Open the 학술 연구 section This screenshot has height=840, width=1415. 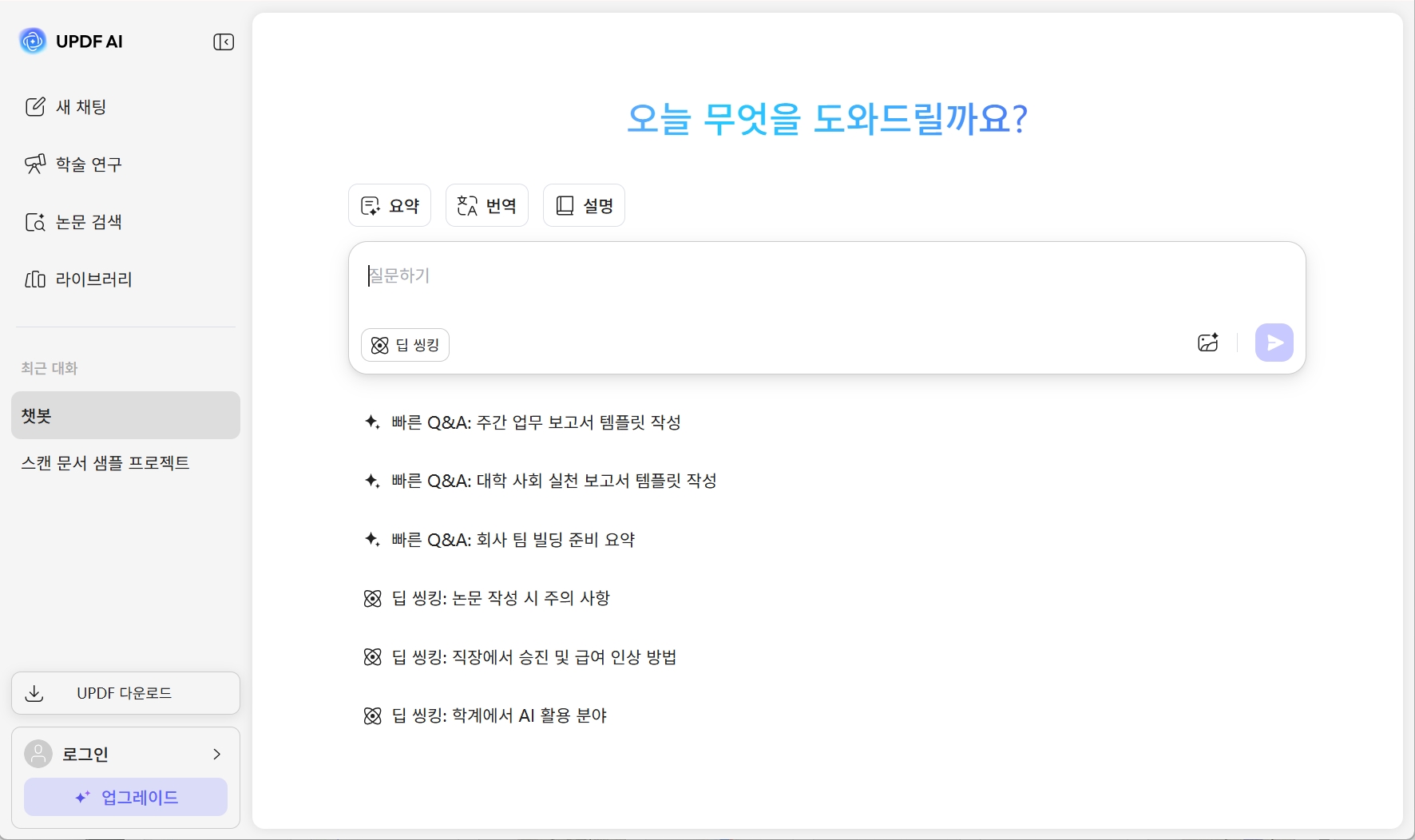73,164
